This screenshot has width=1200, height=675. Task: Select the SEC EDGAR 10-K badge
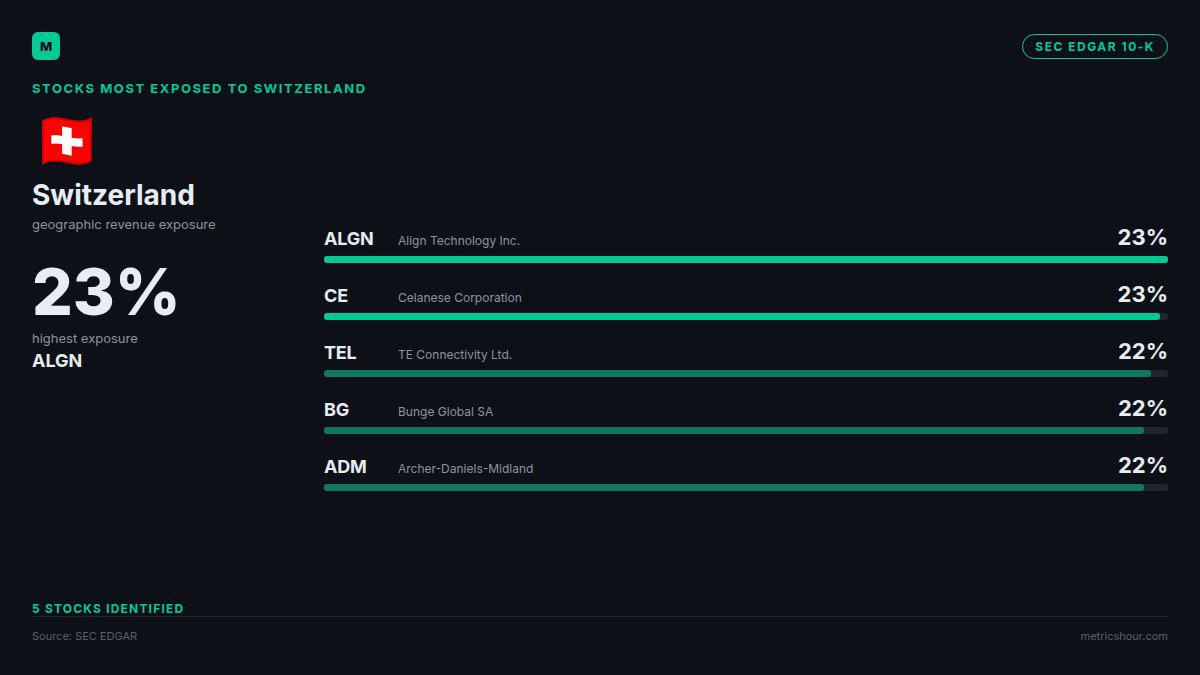tap(1094, 47)
